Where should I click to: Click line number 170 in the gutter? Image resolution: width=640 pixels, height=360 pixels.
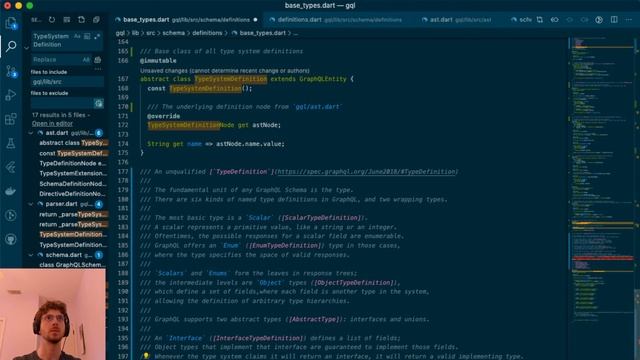[x=123, y=107]
